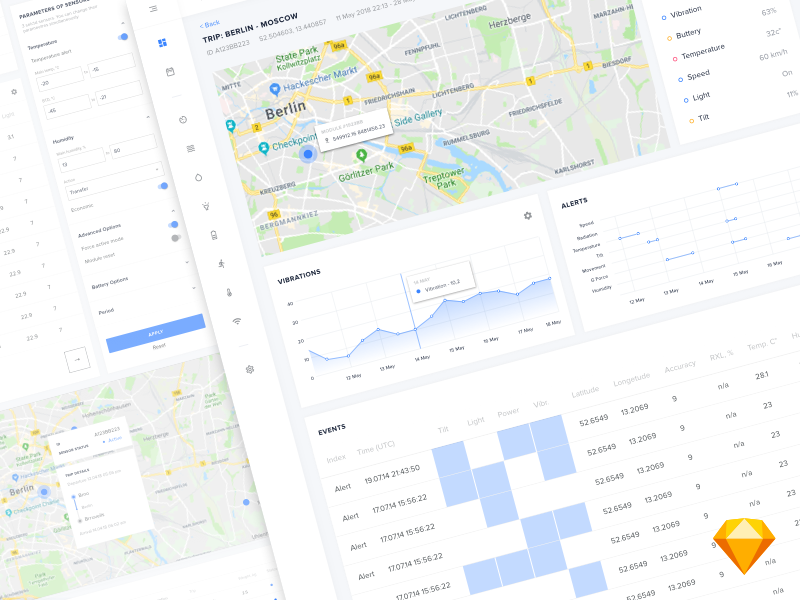Toggle the Temperature alert switch
Screen dimensions: 800x600
click(123, 37)
